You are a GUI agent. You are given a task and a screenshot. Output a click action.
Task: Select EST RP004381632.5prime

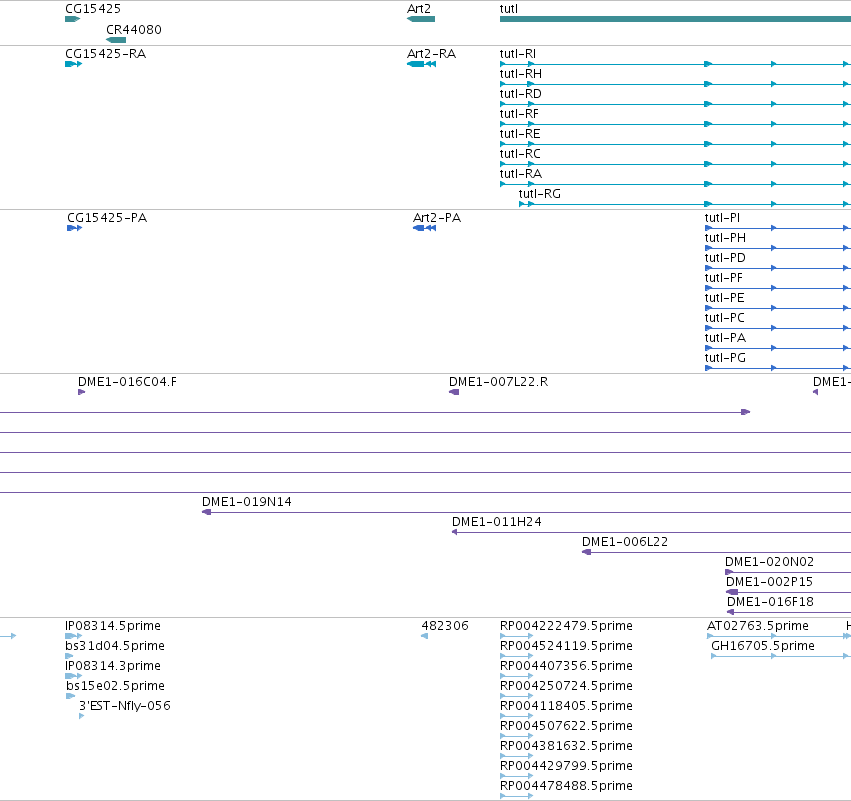(x=566, y=746)
